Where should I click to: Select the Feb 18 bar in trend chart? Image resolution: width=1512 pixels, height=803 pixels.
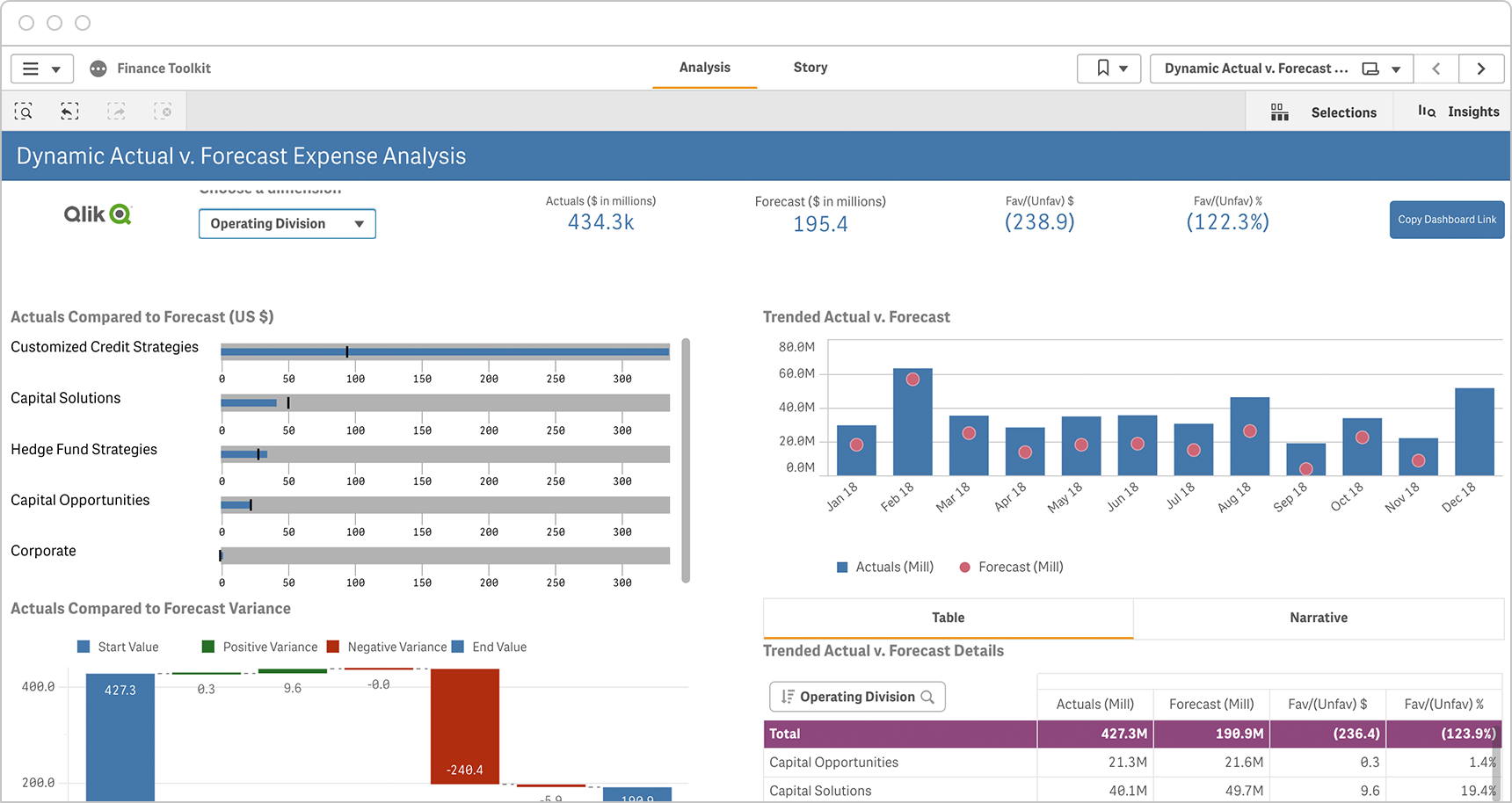(x=912, y=422)
